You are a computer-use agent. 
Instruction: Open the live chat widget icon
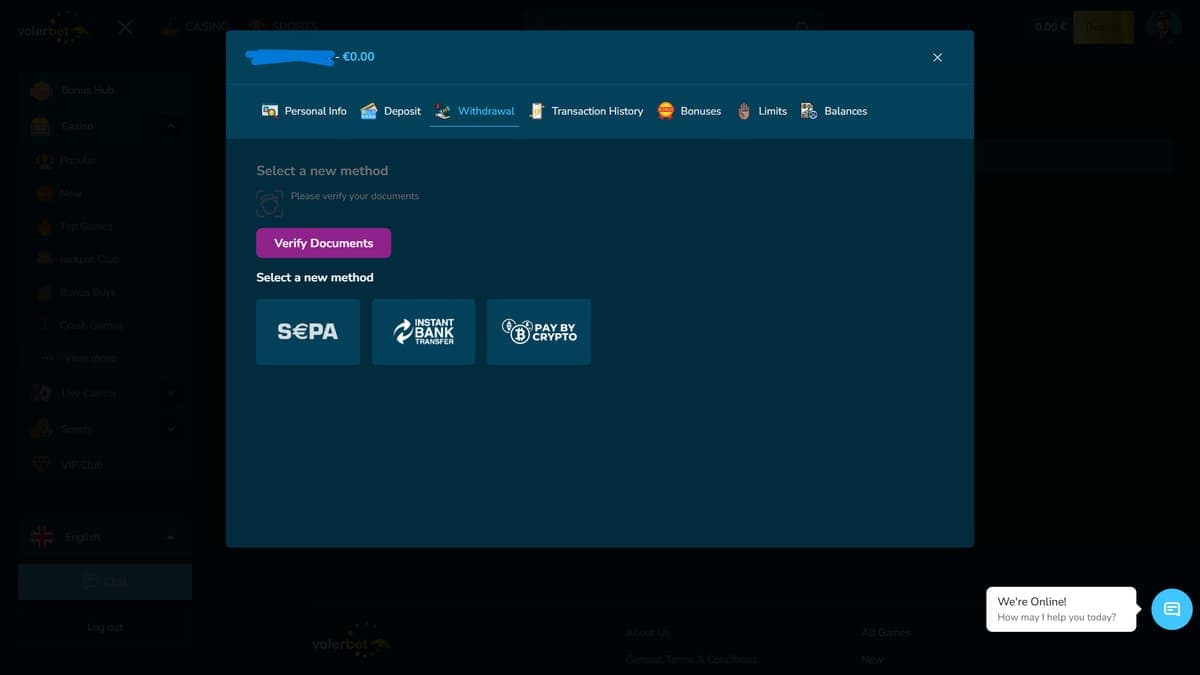tap(1172, 609)
